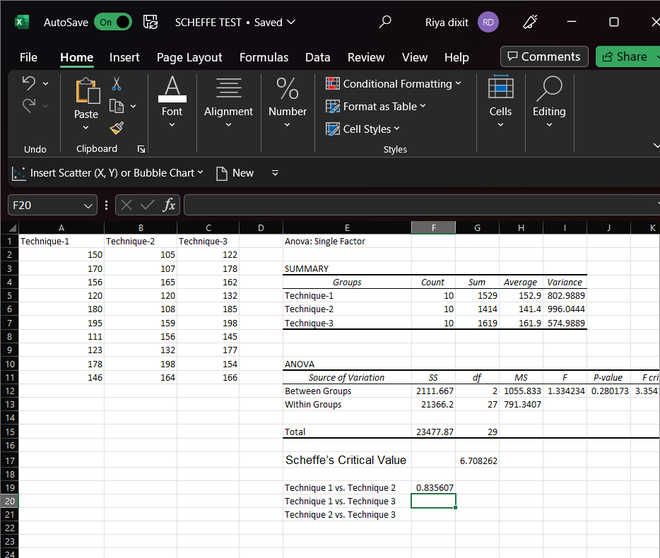Click the P-value cell 0.280173
The width and height of the screenshot is (660, 558).
click(609, 391)
